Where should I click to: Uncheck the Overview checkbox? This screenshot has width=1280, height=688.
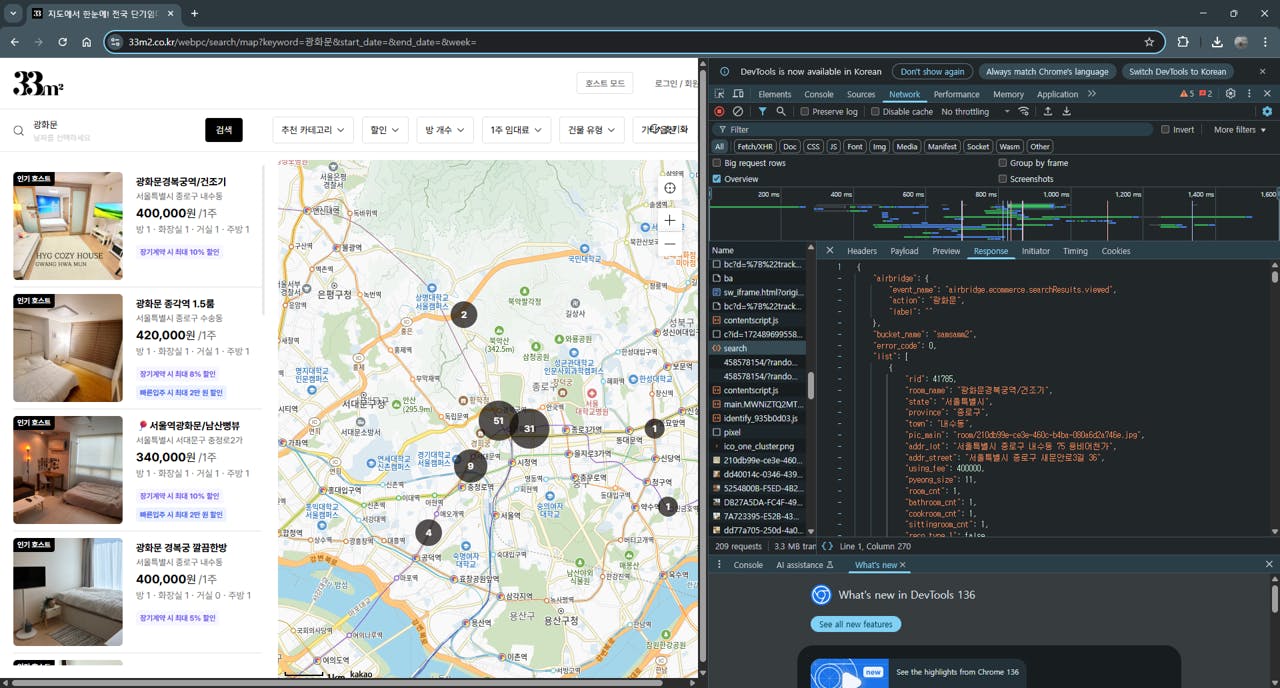tap(717, 179)
